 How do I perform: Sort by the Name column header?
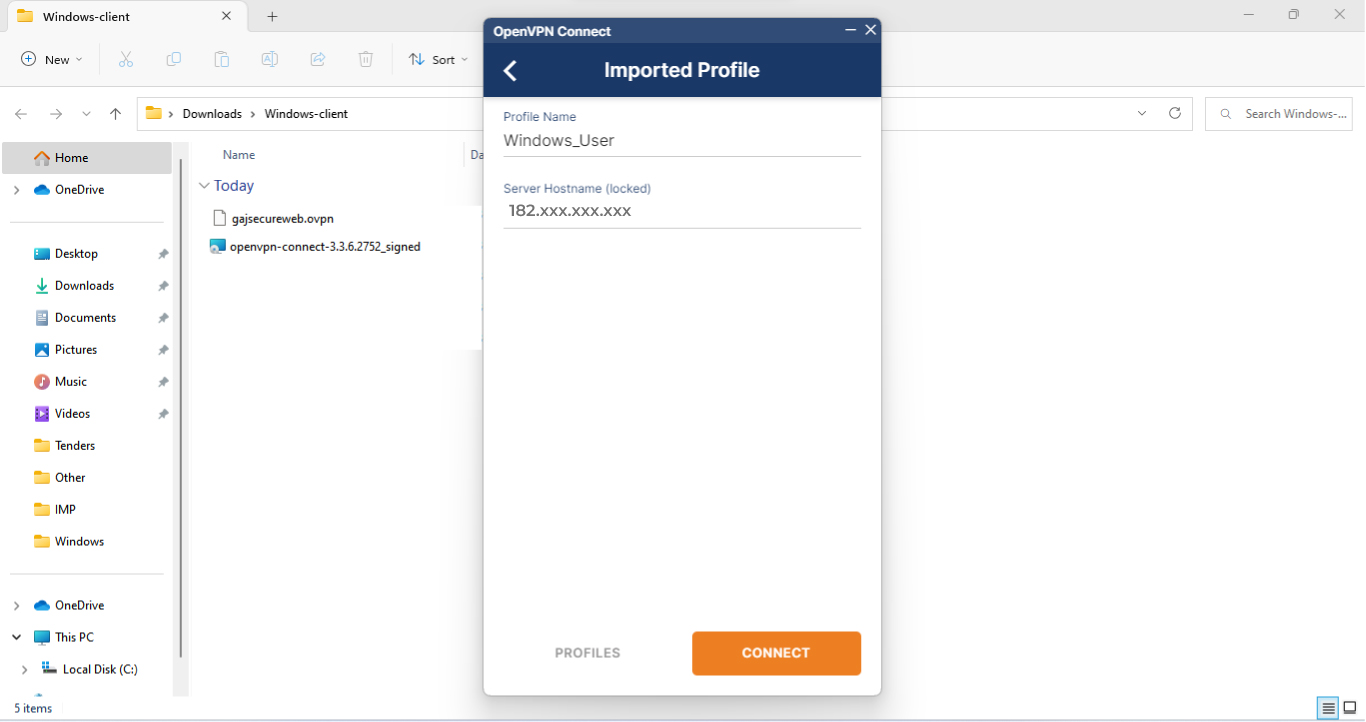(x=239, y=155)
